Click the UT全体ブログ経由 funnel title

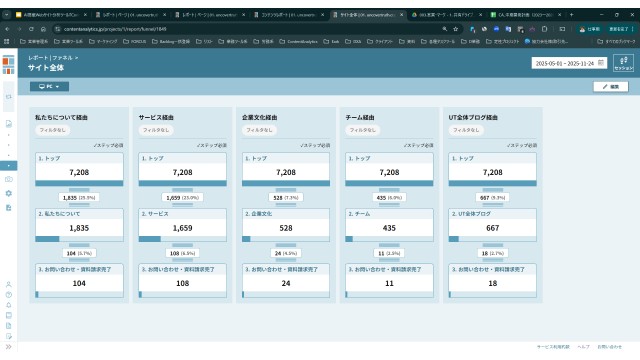pos(473,118)
